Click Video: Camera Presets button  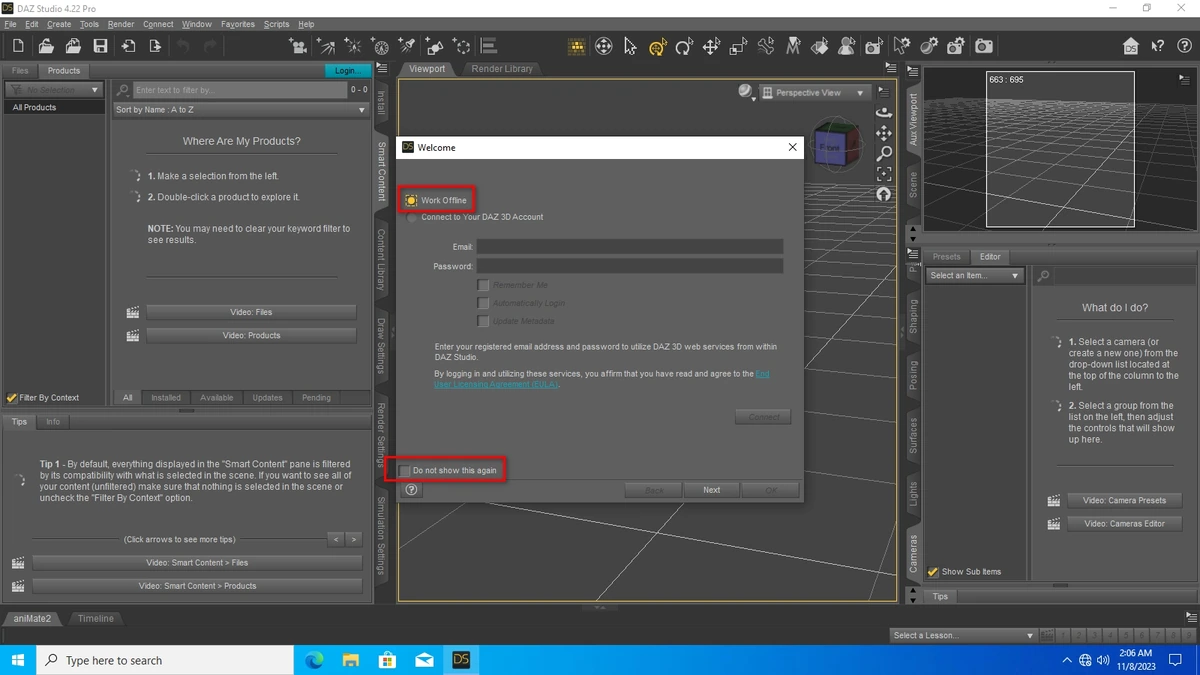pos(1124,500)
